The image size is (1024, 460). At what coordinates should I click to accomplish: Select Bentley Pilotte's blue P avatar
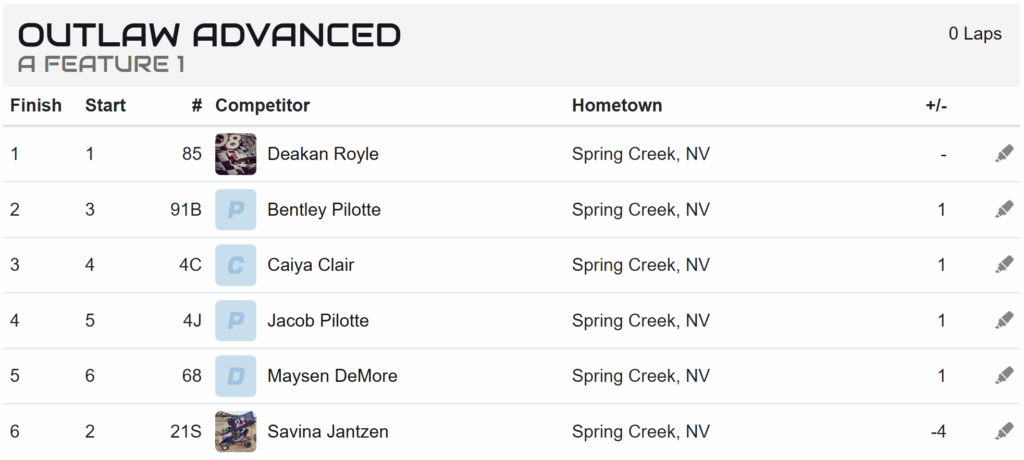pyautogui.click(x=236, y=210)
